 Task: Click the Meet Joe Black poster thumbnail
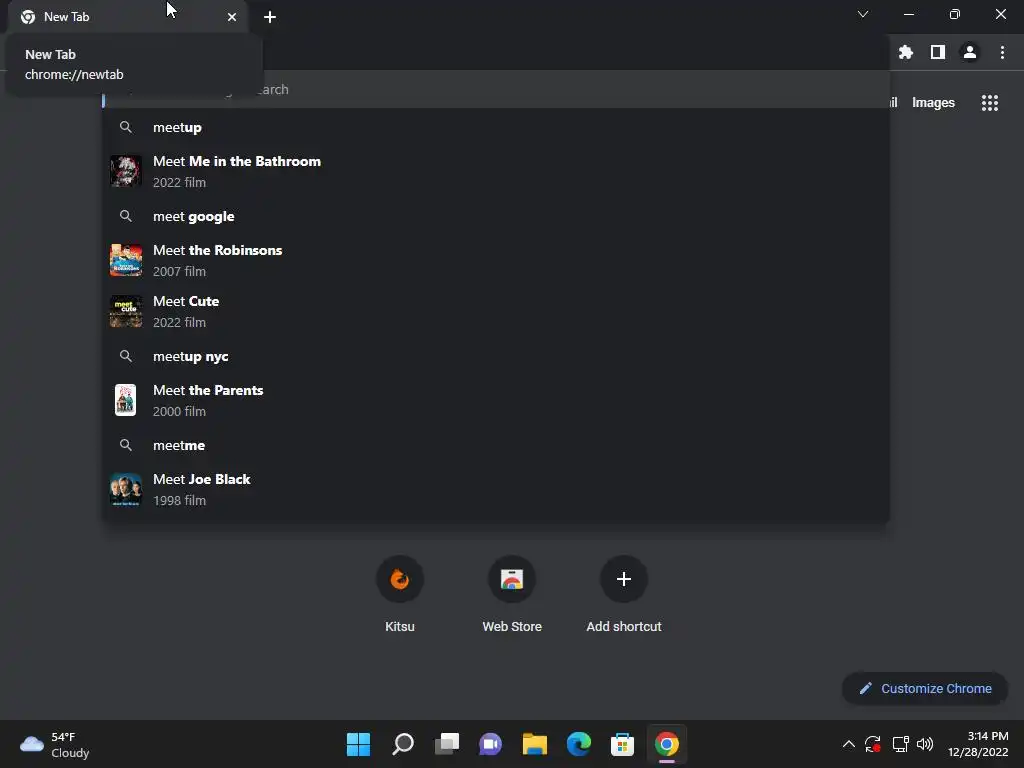pyautogui.click(x=125, y=489)
